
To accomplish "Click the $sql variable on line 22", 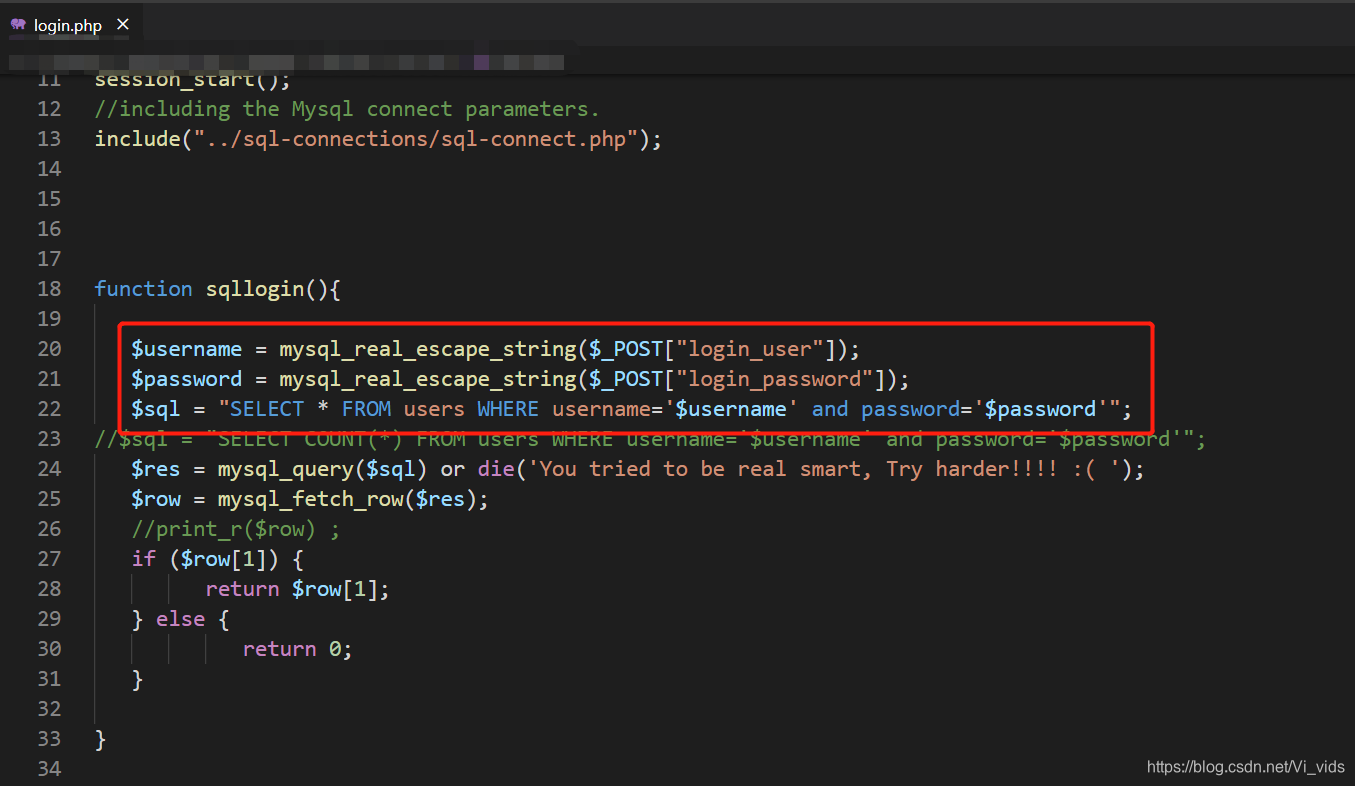I will point(156,409).
